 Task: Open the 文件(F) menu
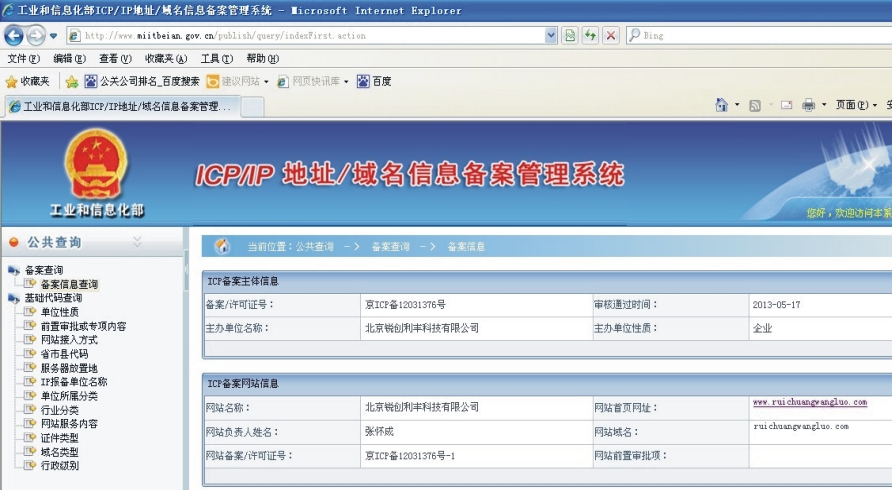pyautogui.click(x=23, y=58)
